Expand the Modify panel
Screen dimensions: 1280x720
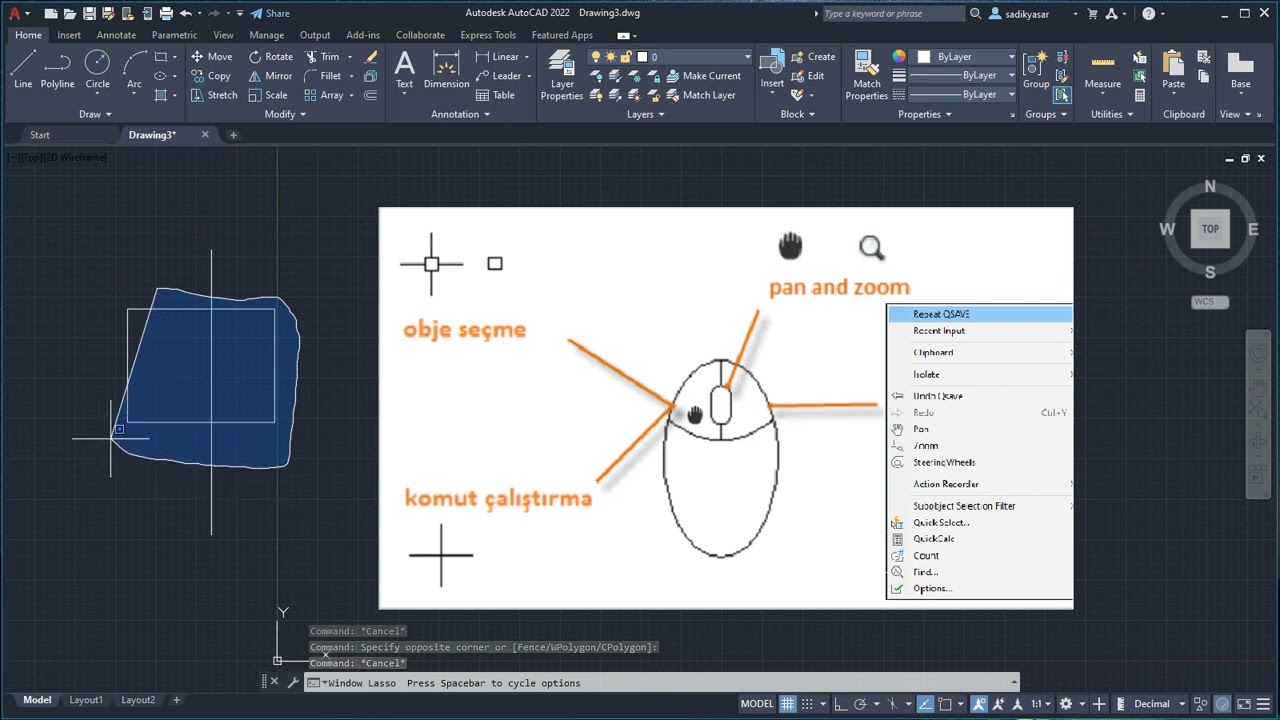point(285,114)
